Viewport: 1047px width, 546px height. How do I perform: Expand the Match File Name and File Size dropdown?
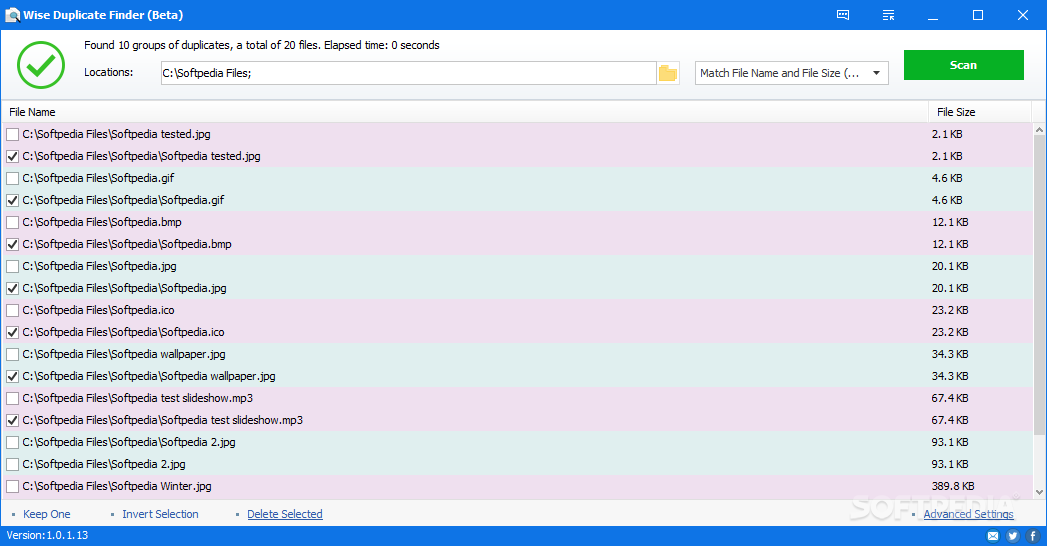coord(791,73)
